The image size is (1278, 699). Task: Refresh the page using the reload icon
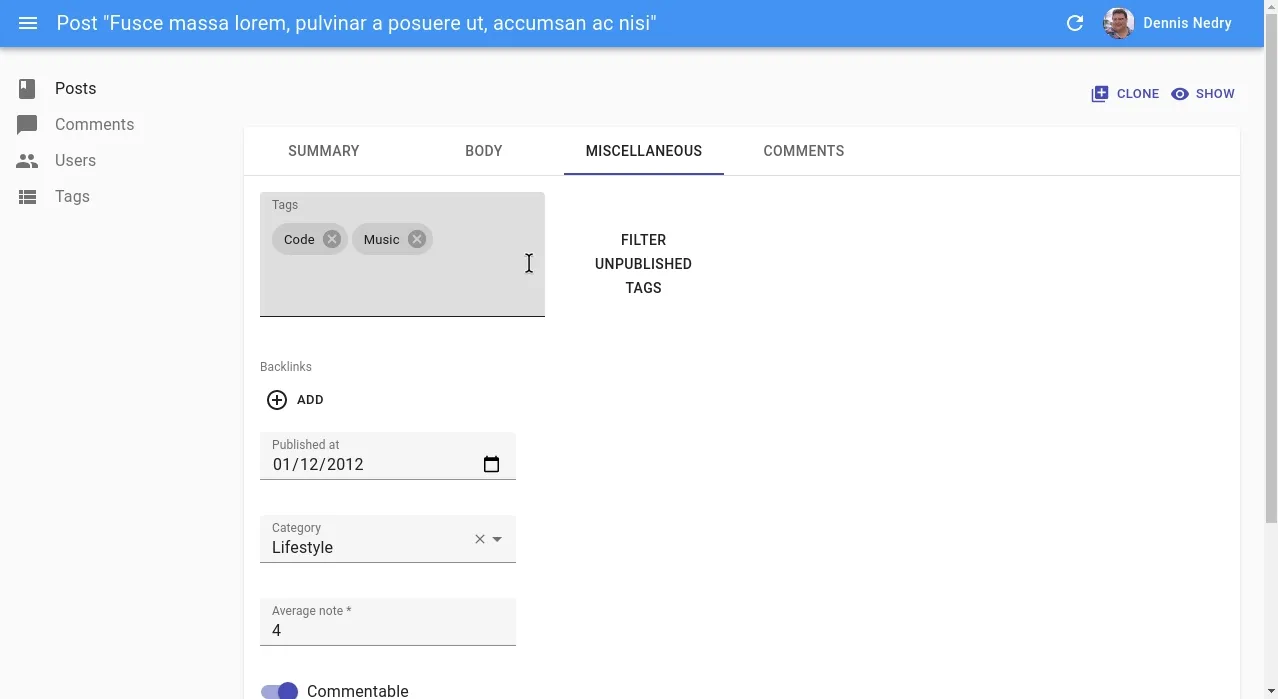[x=1075, y=22]
